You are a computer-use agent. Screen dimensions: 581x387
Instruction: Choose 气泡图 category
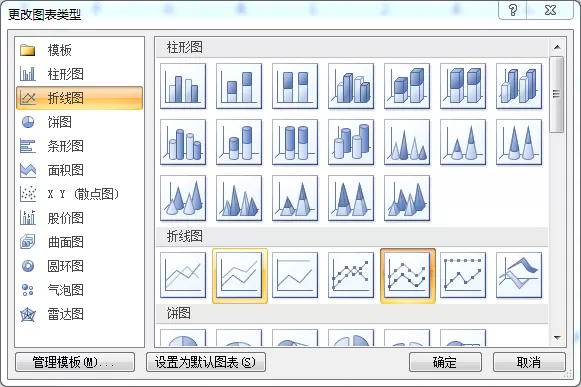[x=79, y=290]
